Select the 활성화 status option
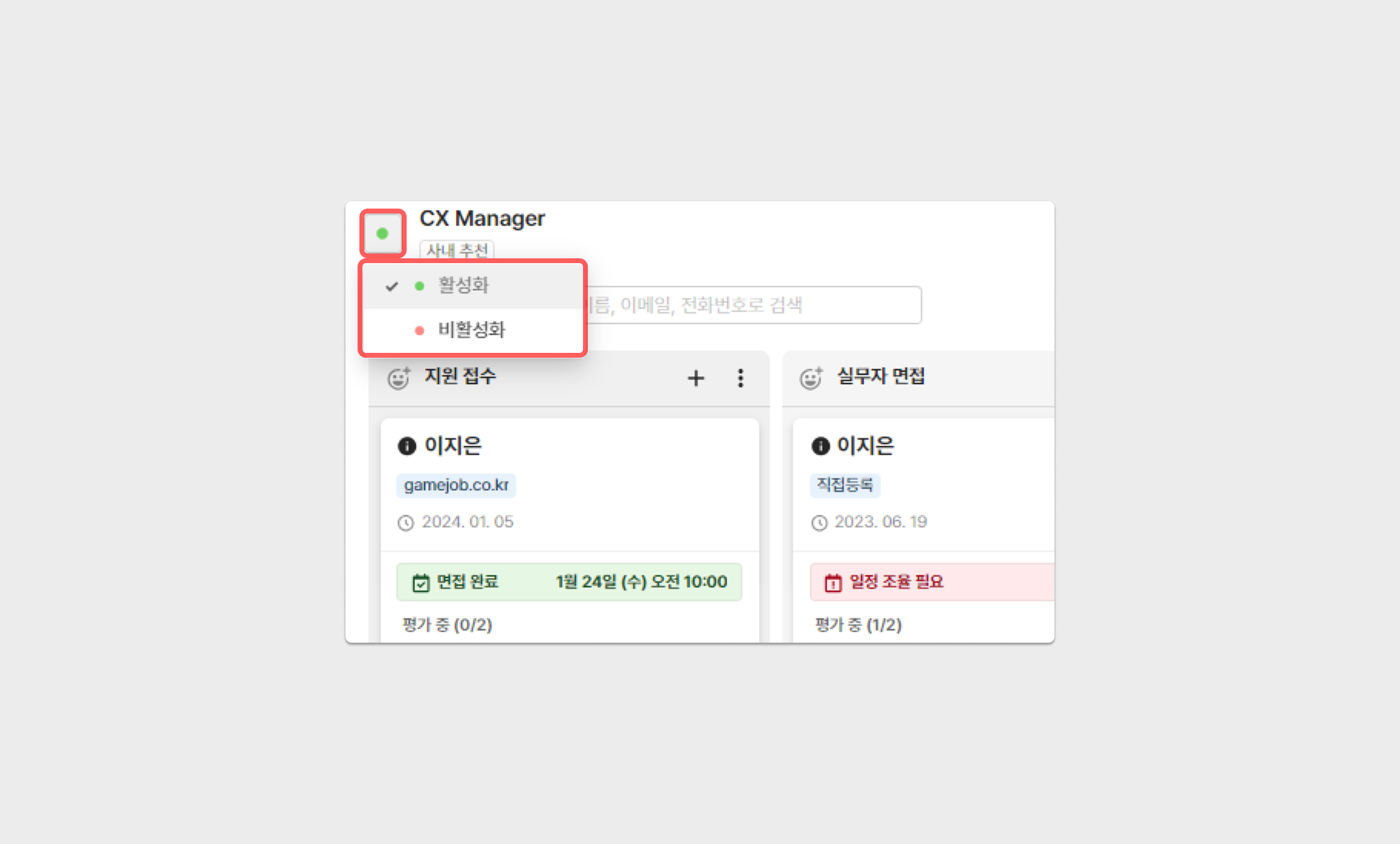The width and height of the screenshot is (1400, 844). (464, 286)
